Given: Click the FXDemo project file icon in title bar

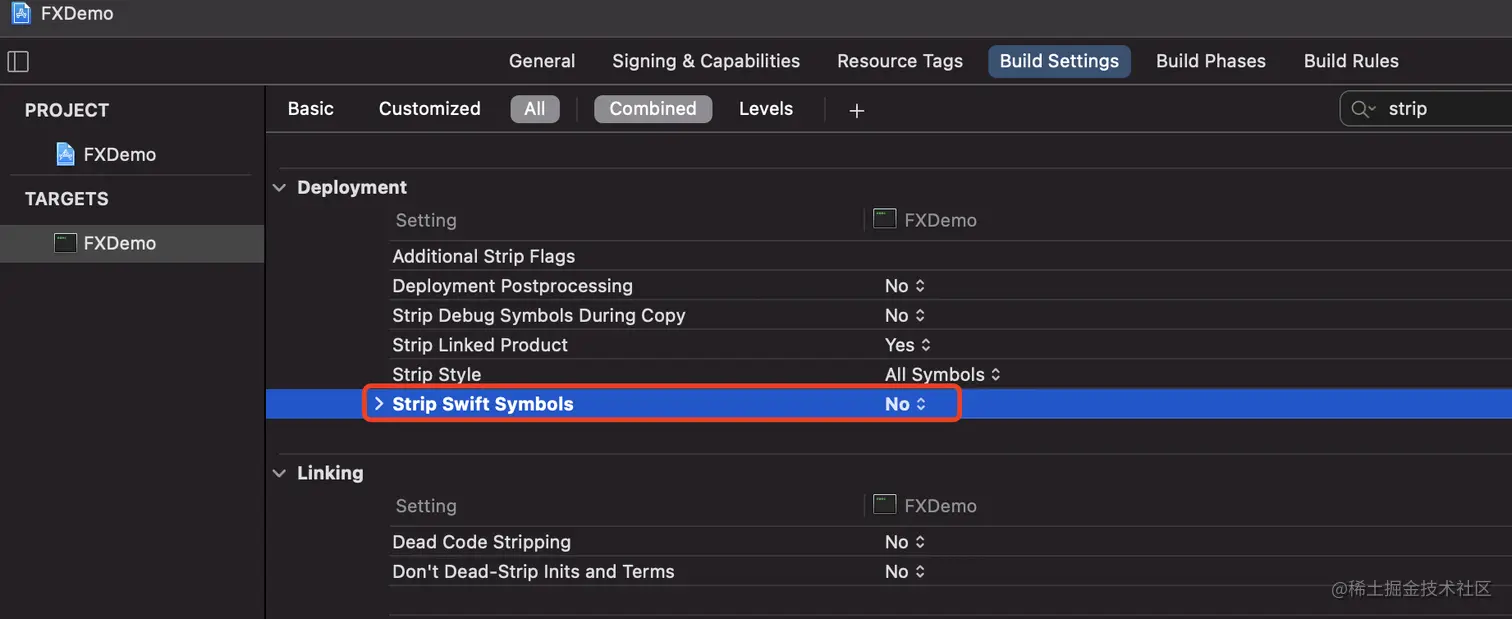Looking at the screenshot, I should coord(21,14).
